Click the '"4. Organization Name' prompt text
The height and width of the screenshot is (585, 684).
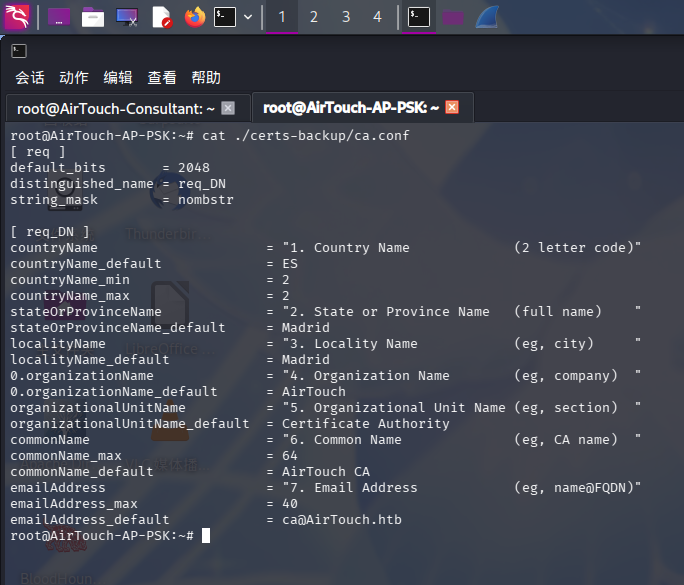(x=366, y=376)
